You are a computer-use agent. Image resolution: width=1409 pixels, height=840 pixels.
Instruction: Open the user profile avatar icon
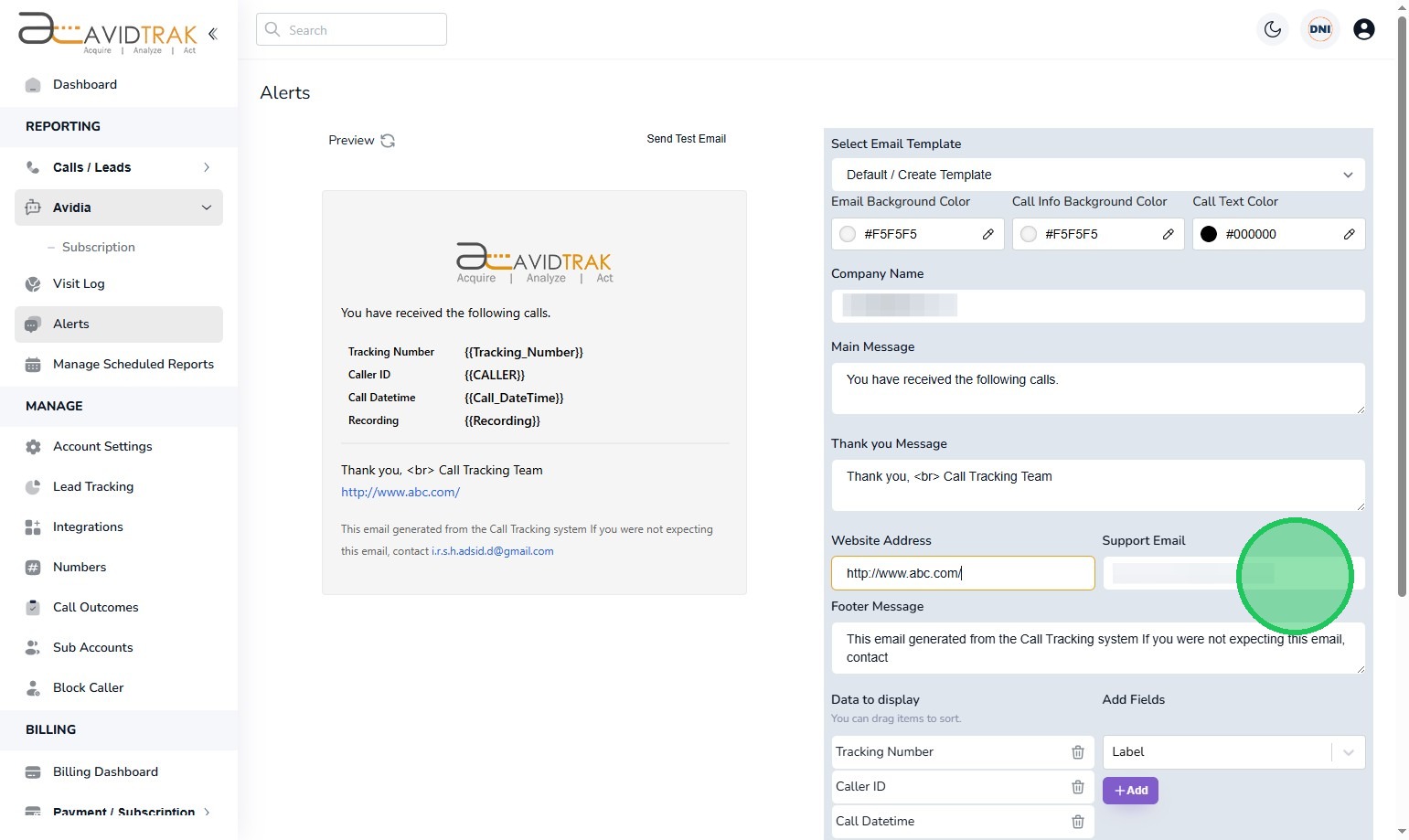tap(1363, 29)
